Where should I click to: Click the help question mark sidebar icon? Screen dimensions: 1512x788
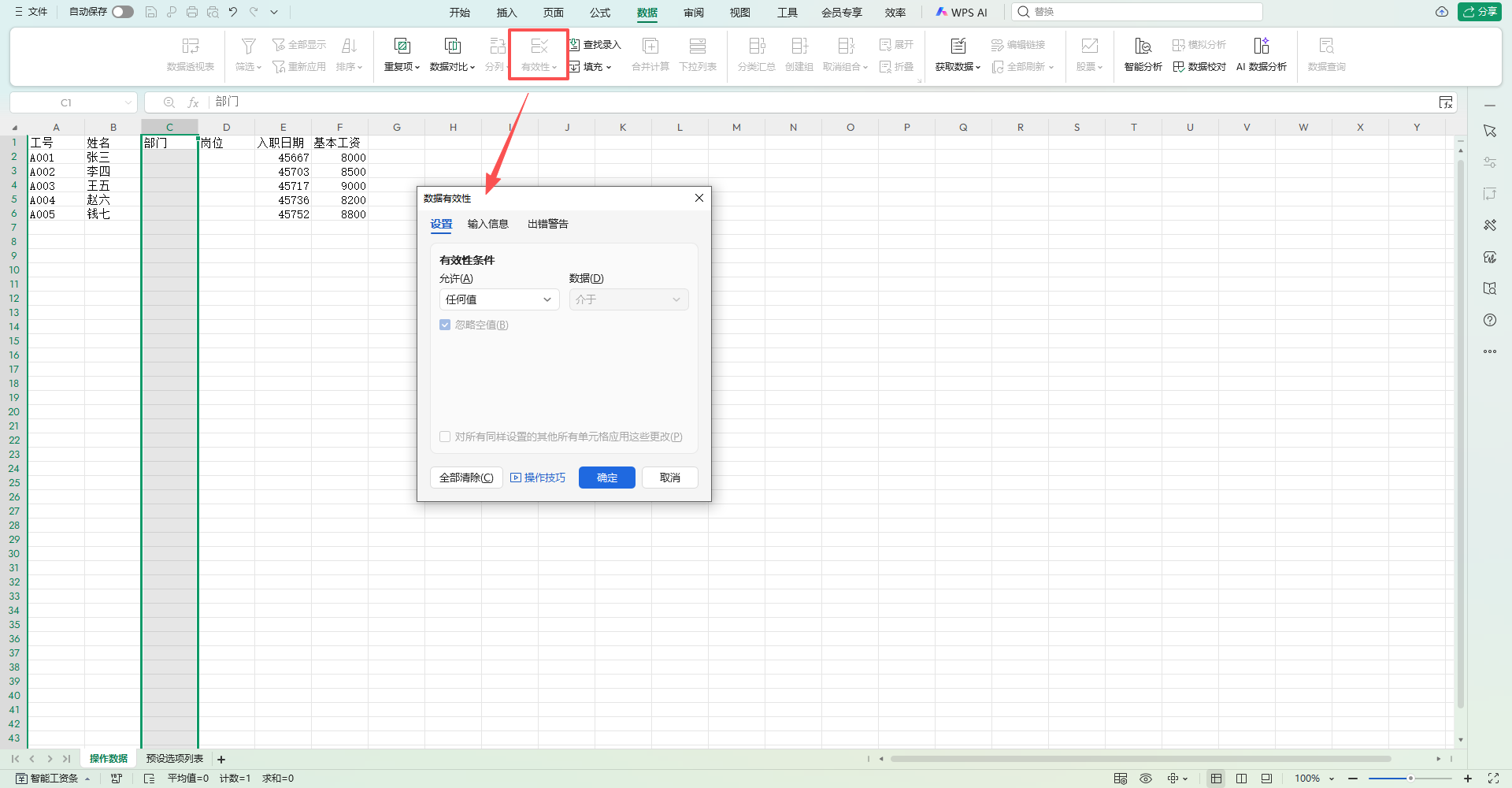1490,320
